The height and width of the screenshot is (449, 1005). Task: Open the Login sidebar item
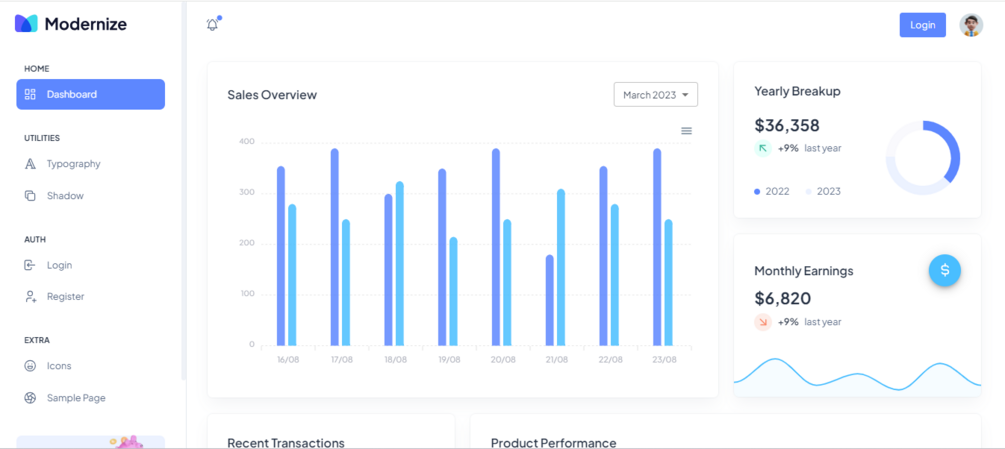(59, 265)
